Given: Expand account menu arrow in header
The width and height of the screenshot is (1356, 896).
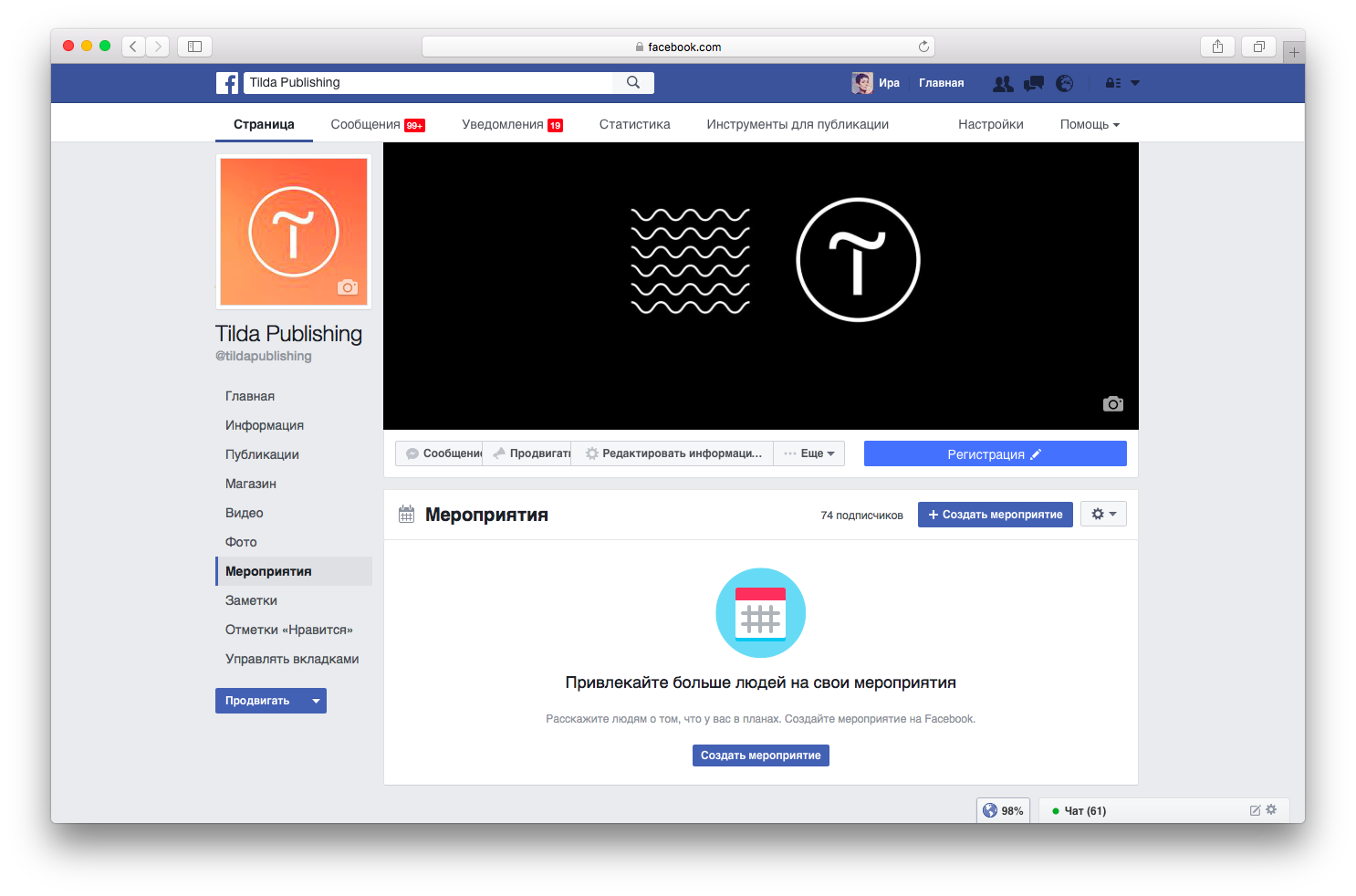Looking at the screenshot, I should coord(1135,83).
